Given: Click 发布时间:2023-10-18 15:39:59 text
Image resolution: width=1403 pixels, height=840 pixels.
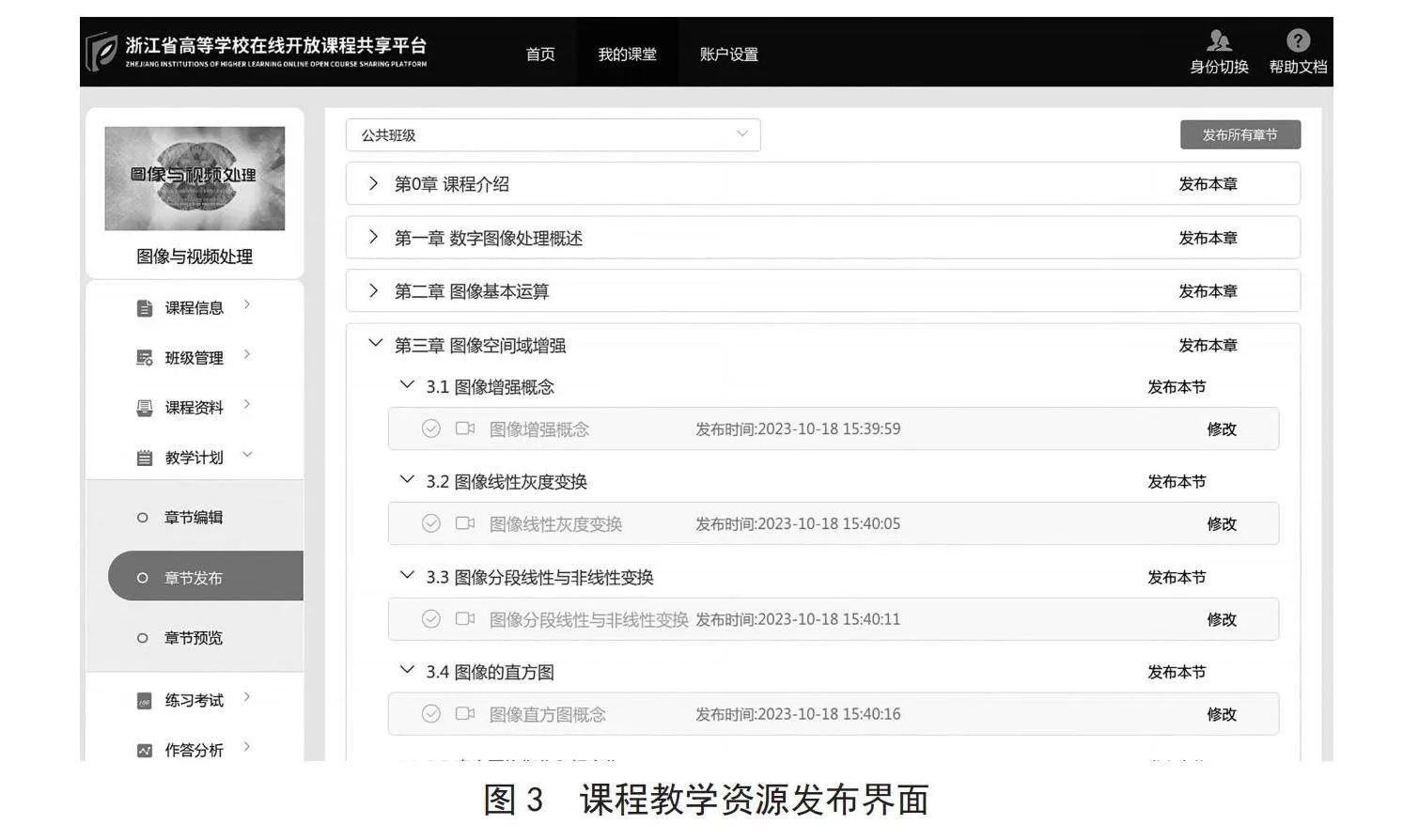Looking at the screenshot, I should click(798, 429).
